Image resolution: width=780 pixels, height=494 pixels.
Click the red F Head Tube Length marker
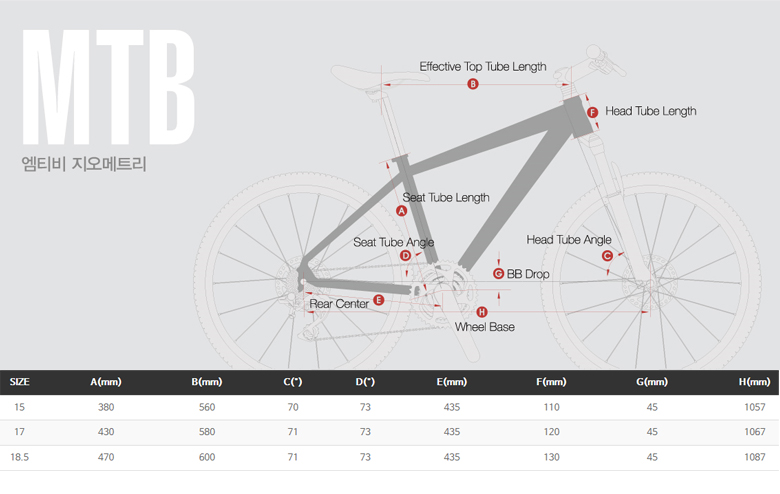[592, 112]
